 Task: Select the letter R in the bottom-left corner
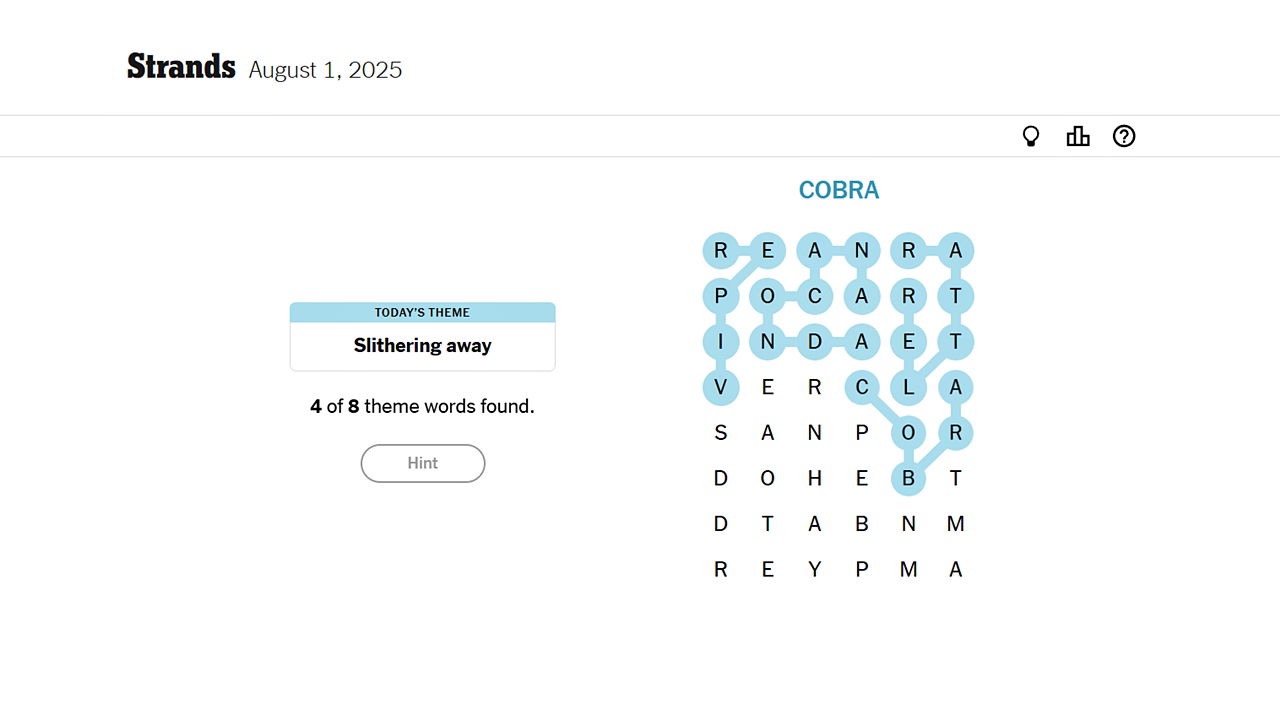721,568
